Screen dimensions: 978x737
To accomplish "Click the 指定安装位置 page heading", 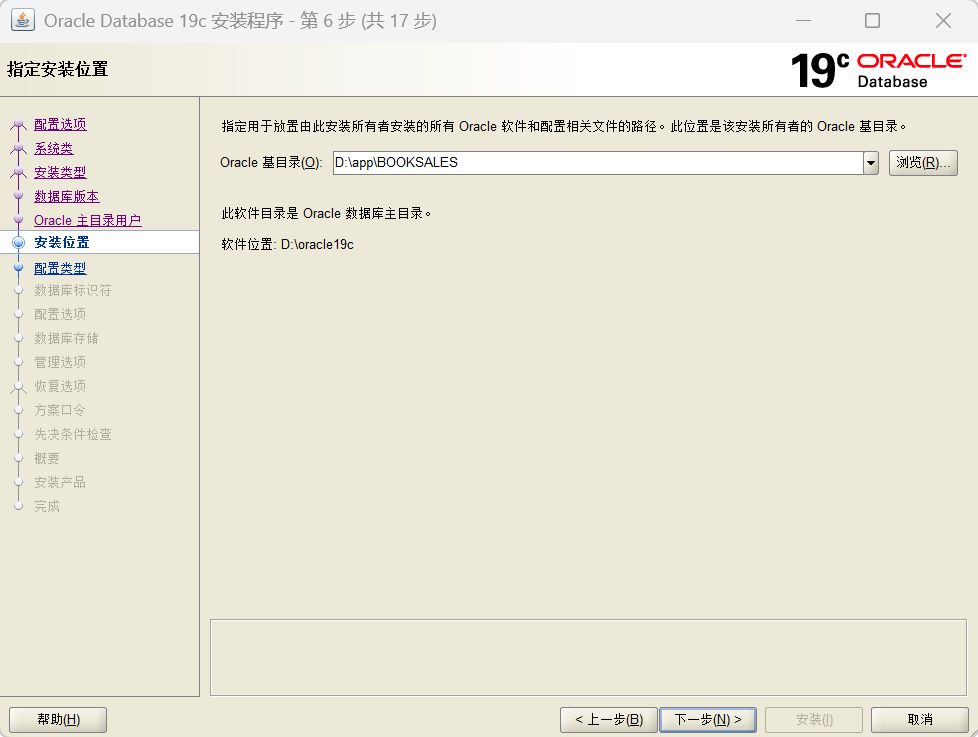I will tap(57, 69).
